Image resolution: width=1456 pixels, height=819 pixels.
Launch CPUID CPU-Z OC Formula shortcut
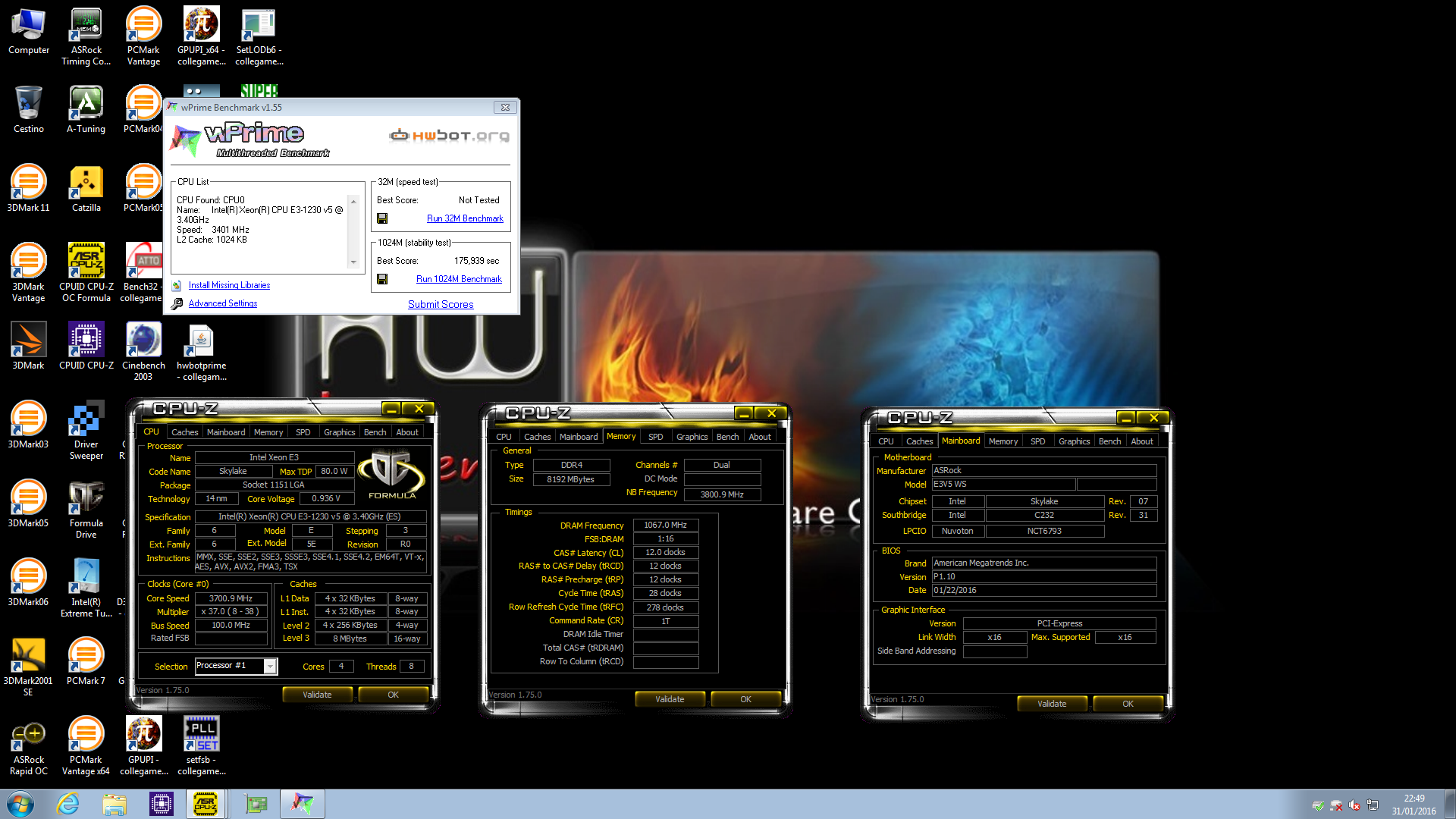click(x=86, y=273)
